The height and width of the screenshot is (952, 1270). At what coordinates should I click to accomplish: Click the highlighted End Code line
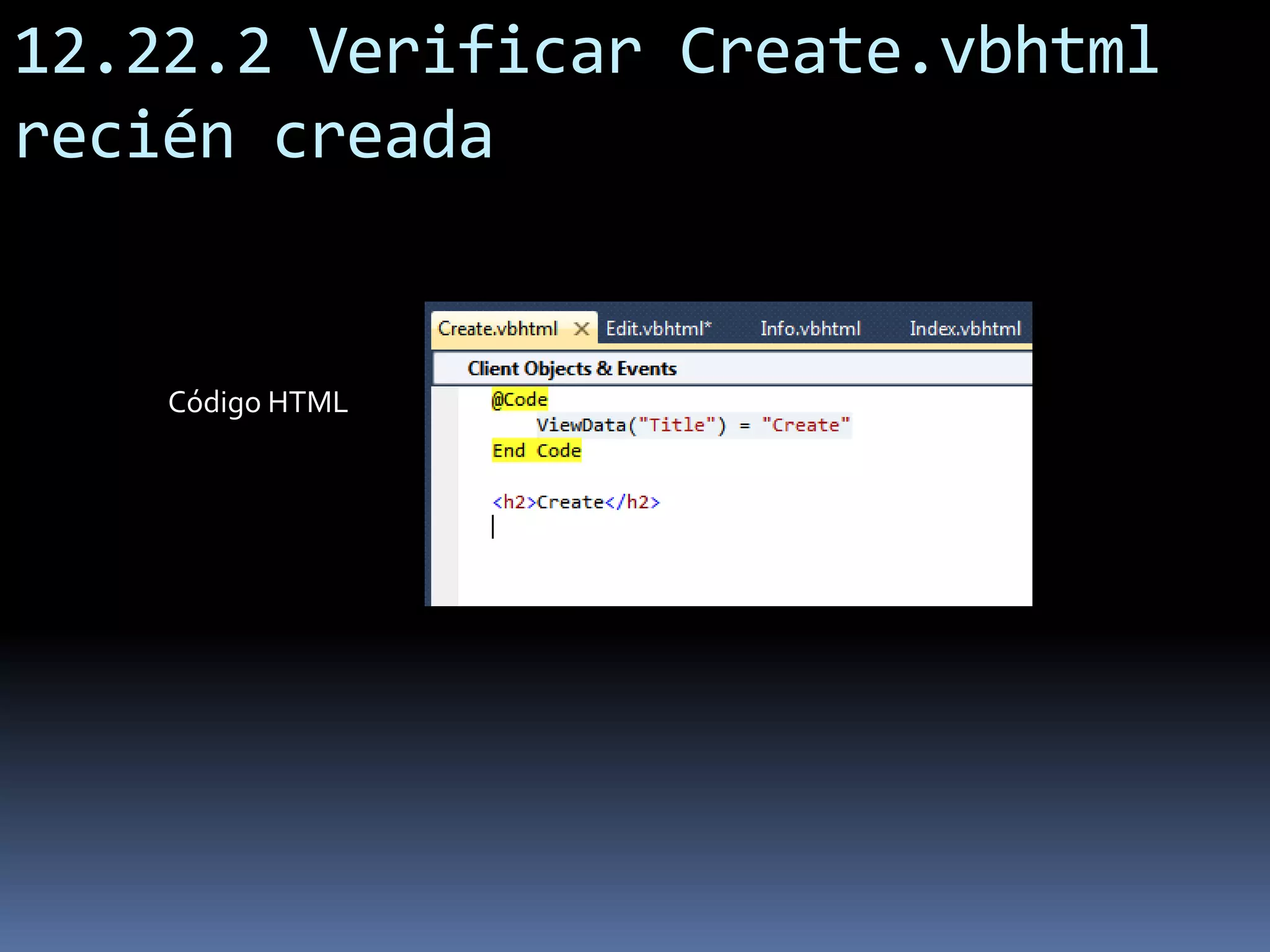tap(536, 451)
